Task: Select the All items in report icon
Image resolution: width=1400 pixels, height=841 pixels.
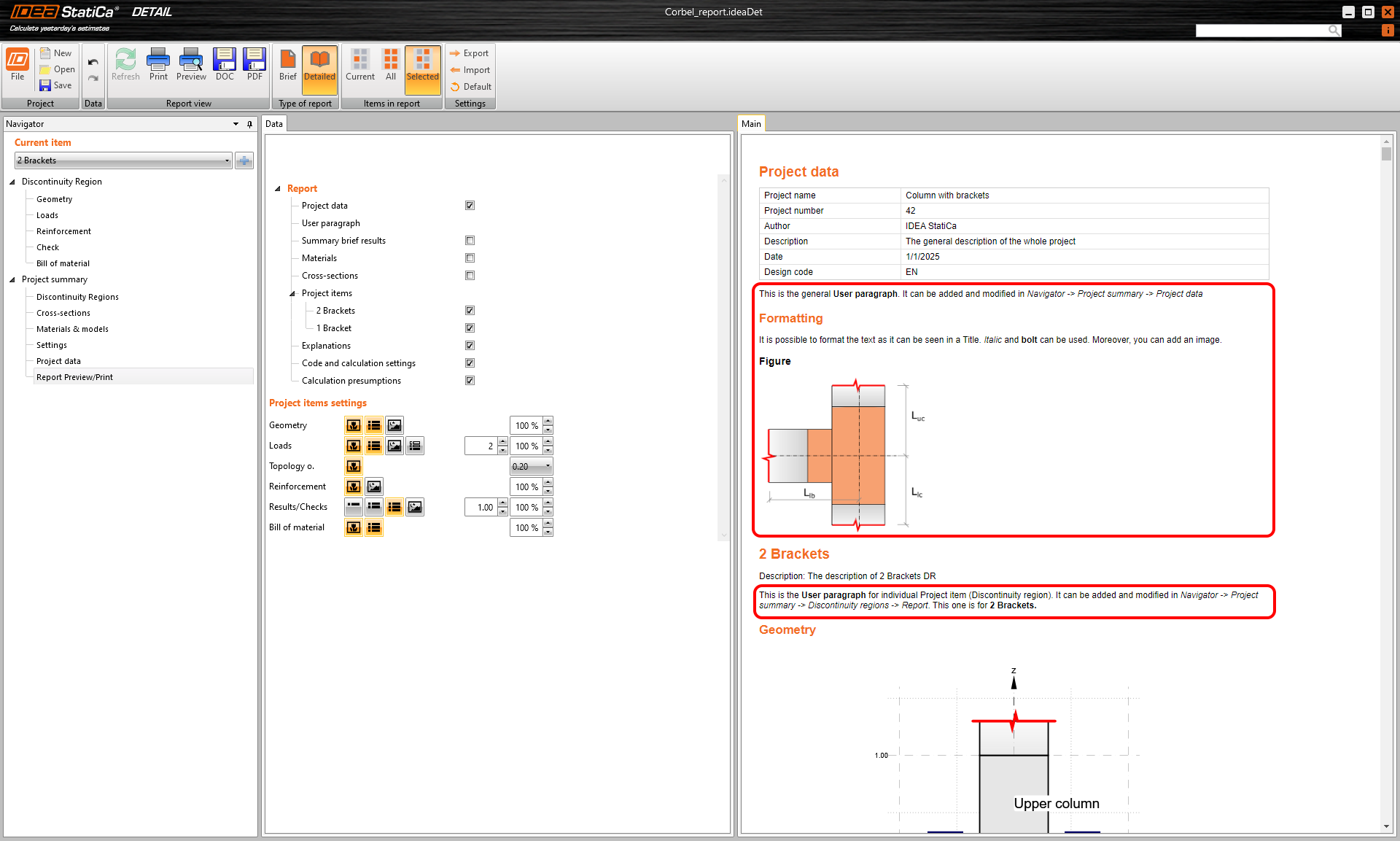Action: [x=390, y=65]
